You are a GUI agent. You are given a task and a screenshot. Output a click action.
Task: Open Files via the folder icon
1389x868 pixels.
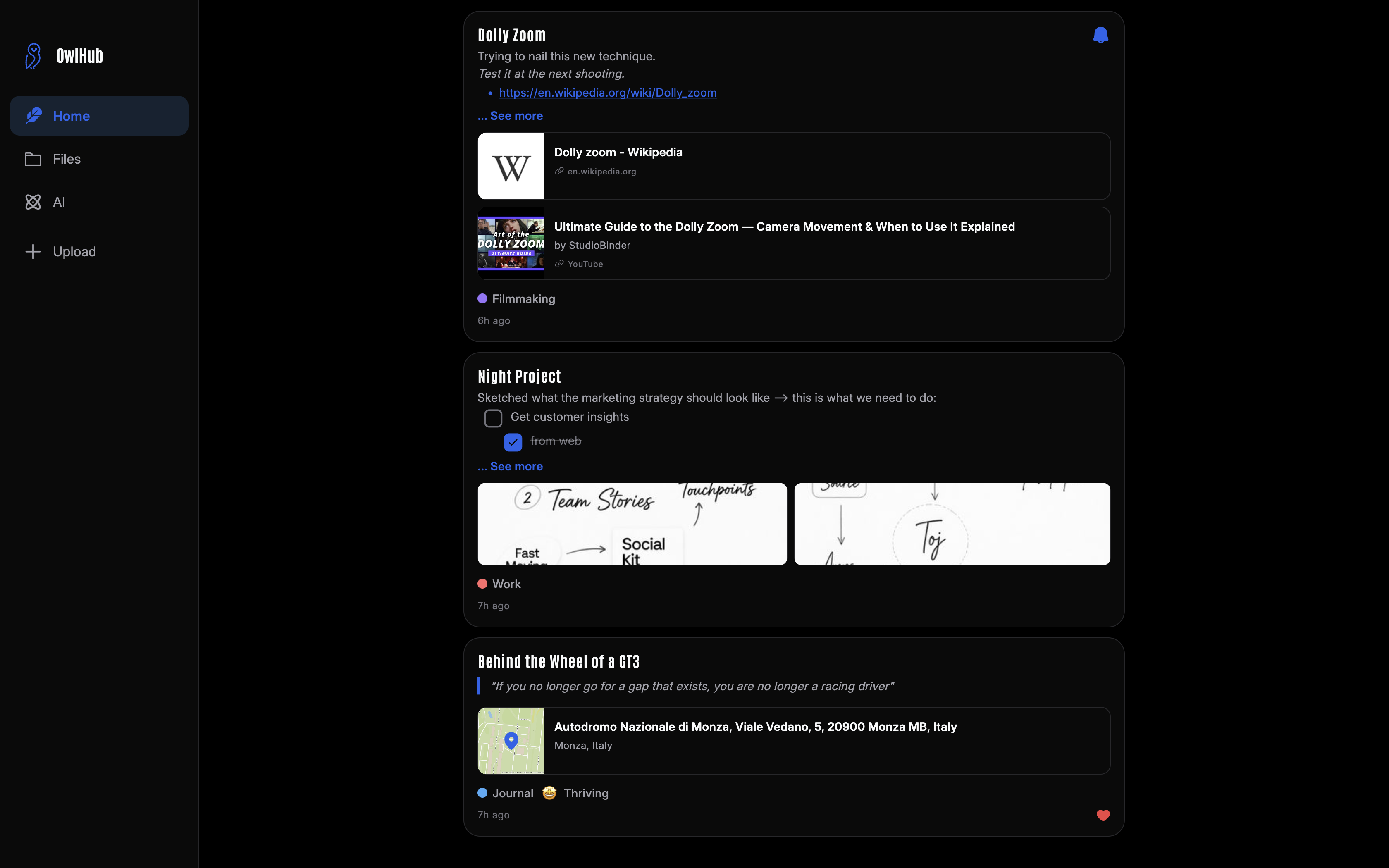(x=33, y=159)
